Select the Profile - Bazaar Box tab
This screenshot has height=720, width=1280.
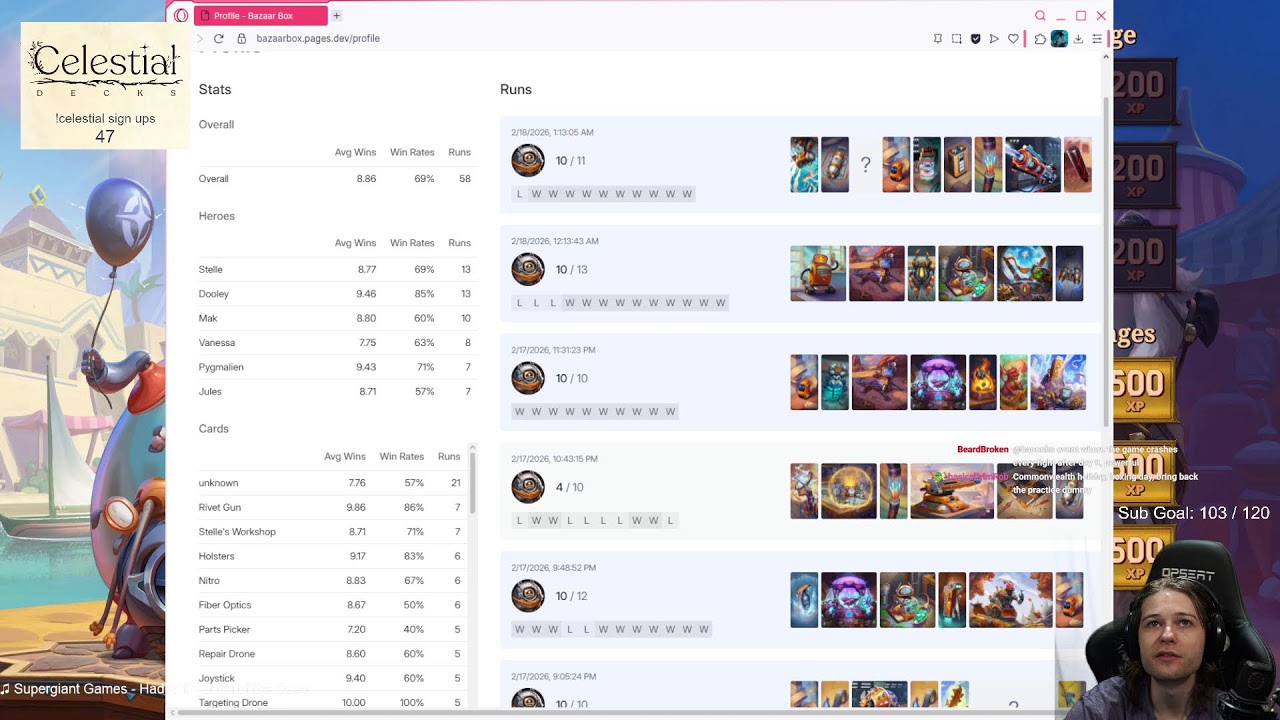pyautogui.click(x=260, y=15)
